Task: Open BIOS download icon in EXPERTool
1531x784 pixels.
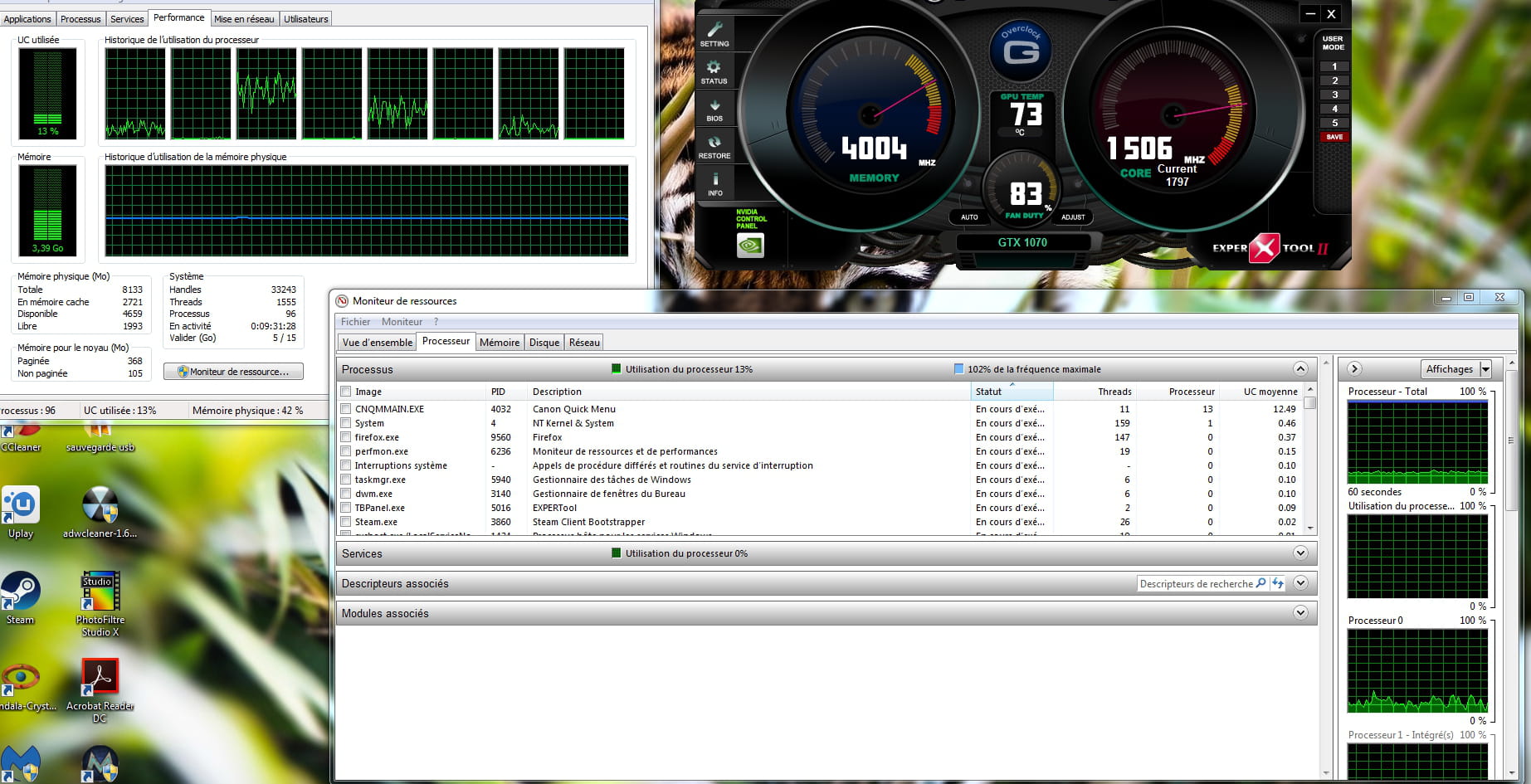Action: point(714,109)
